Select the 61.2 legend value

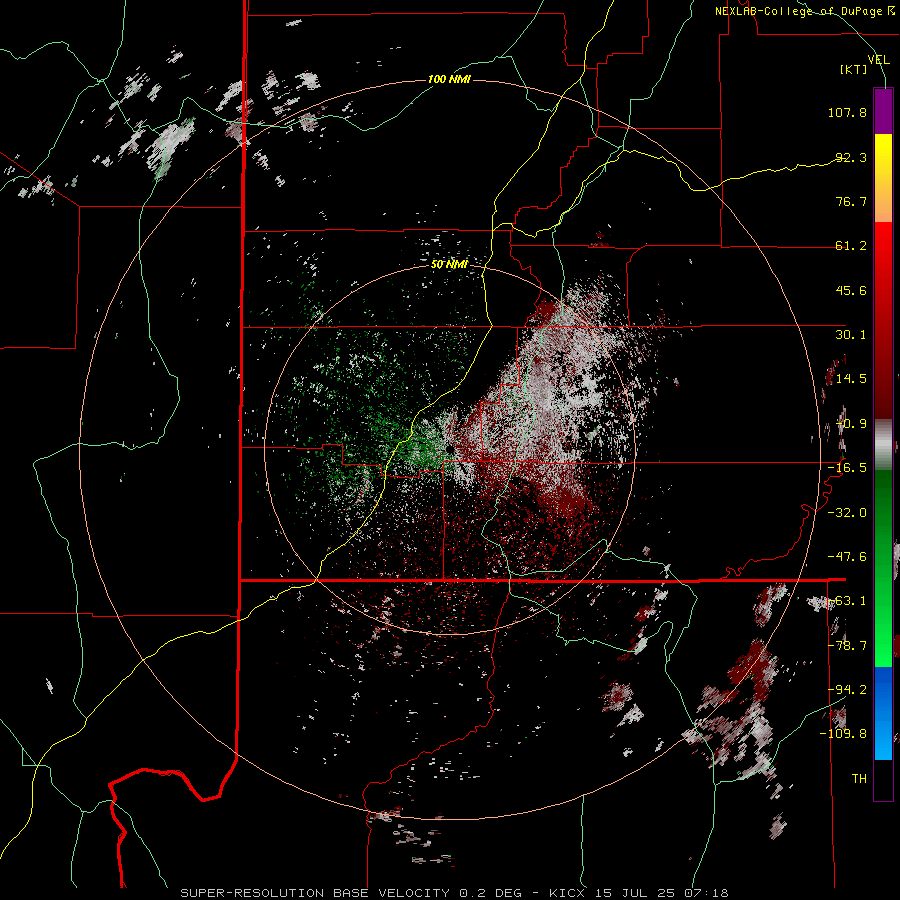tap(851, 246)
